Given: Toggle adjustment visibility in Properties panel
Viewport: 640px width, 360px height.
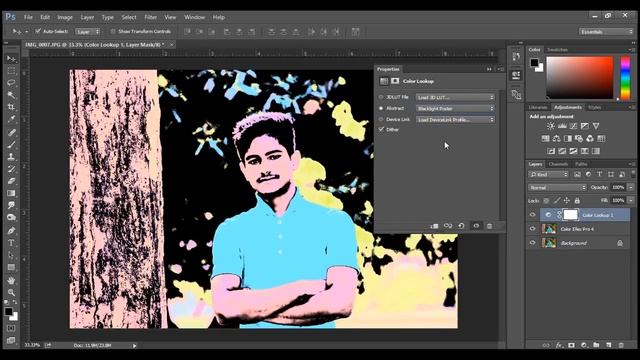Looking at the screenshot, I should [476, 226].
